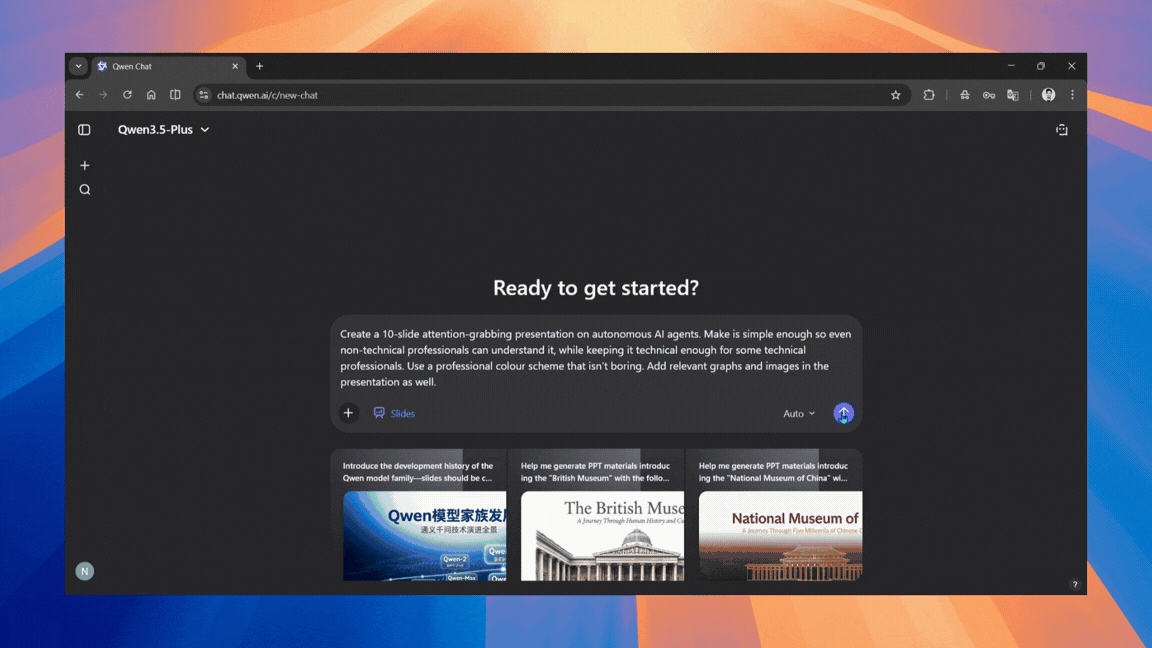
Task: Select the "British Museum" example prompt text
Action: pos(595,472)
